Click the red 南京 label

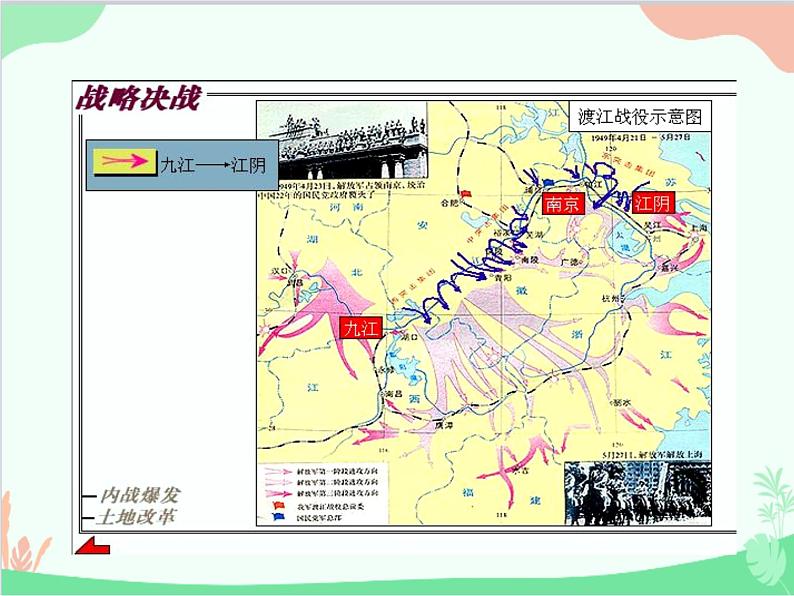562,204
